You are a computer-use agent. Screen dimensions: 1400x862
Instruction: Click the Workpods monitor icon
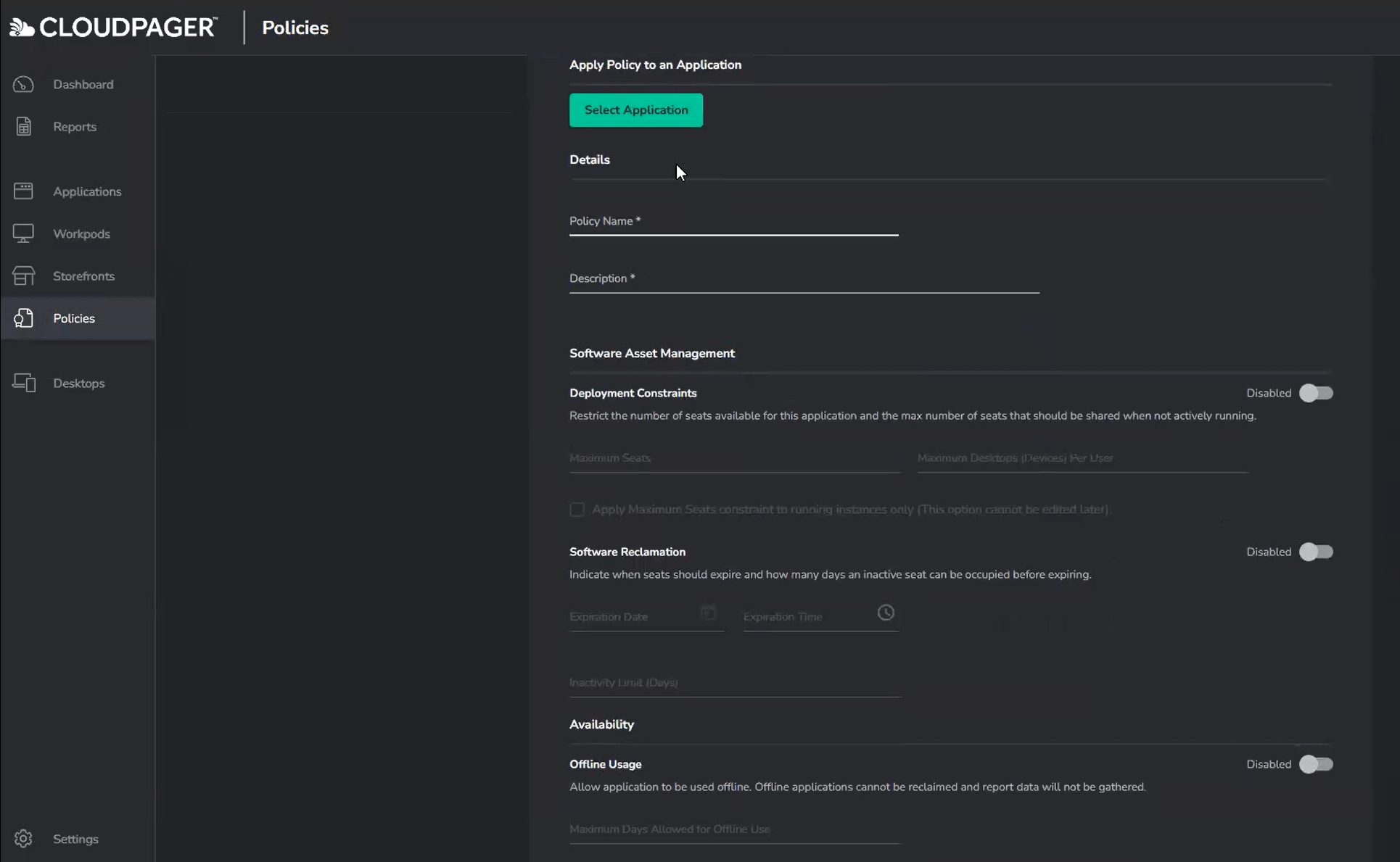coord(23,233)
